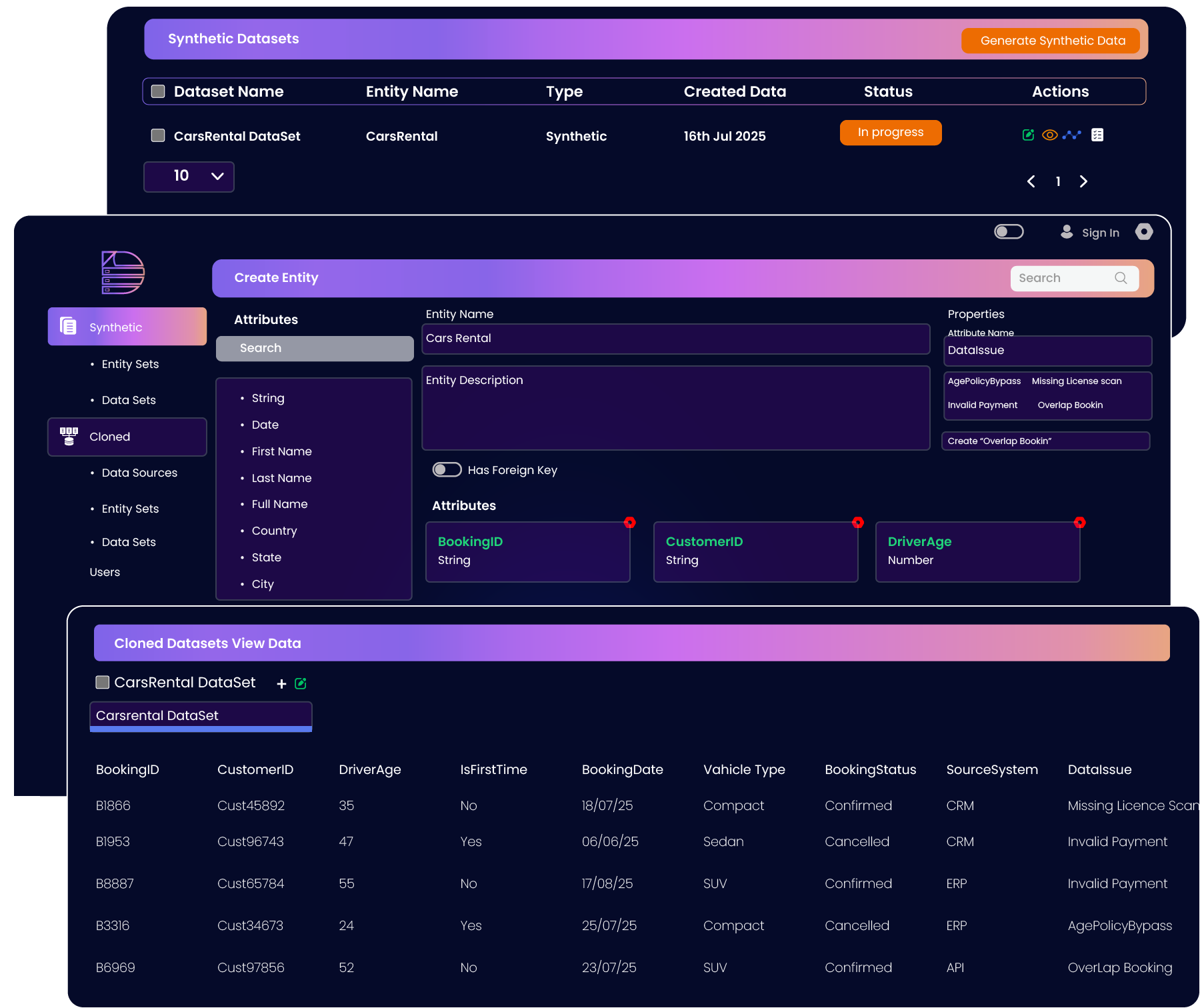This screenshot has height=1008, width=1200.
Task: Remove the BookingID attribute via red icon
Action: pos(629,523)
